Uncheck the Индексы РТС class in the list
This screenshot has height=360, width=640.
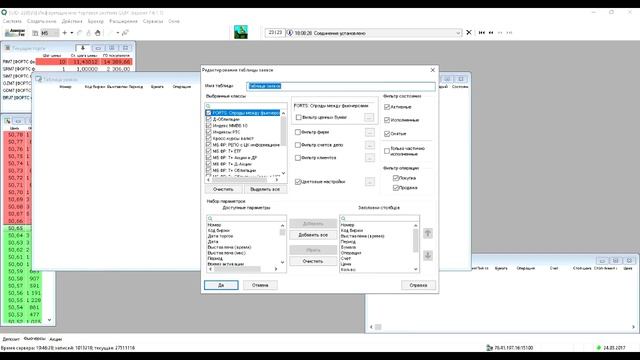coord(209,132)
